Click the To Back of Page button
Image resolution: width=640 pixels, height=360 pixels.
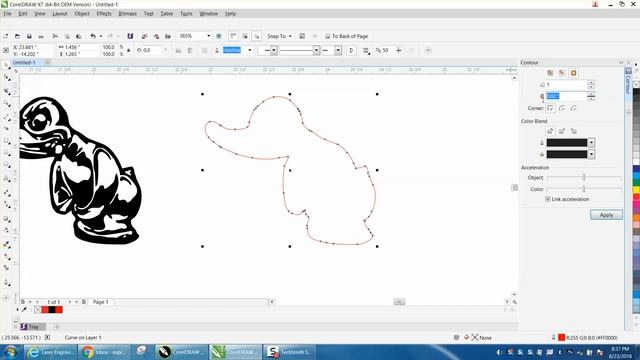click(x=347, y=36)
